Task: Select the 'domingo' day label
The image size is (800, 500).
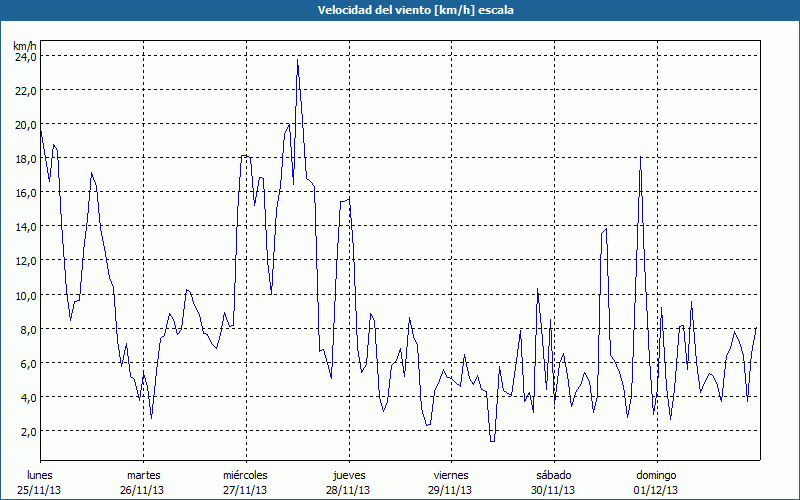Action: pos(655,475)
